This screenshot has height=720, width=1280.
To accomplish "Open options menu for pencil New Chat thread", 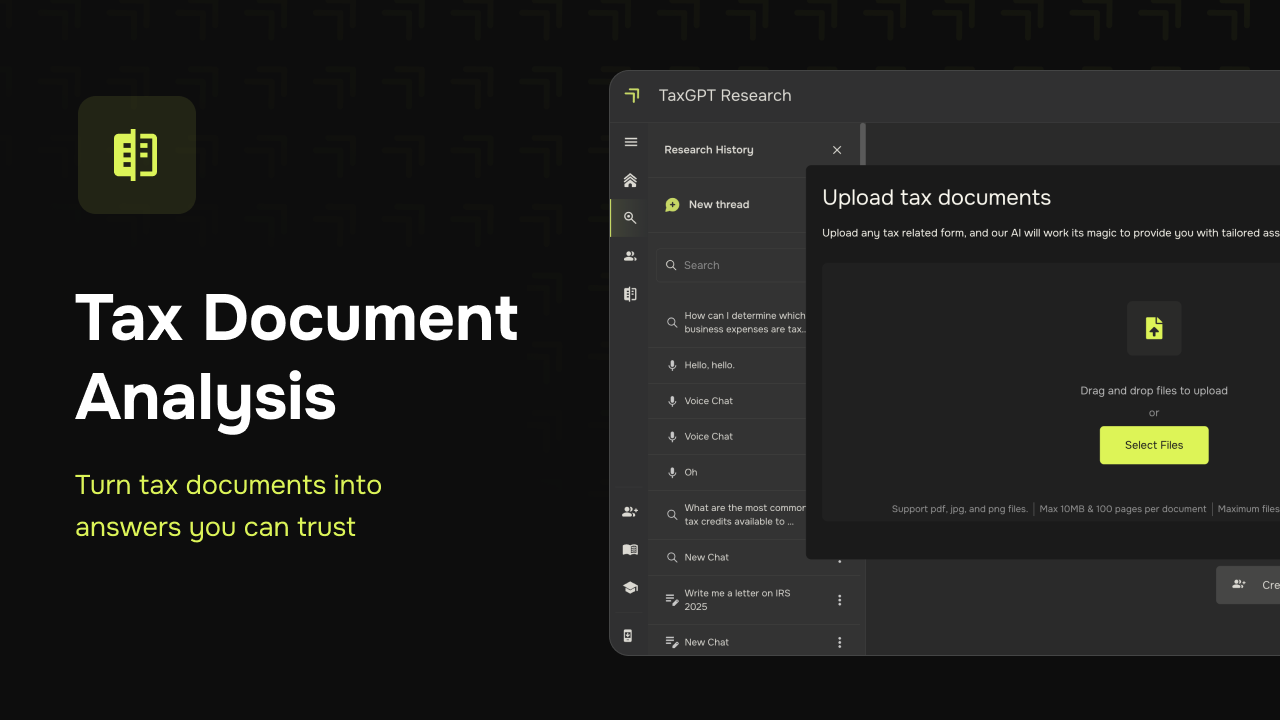I will click(840, 642).
